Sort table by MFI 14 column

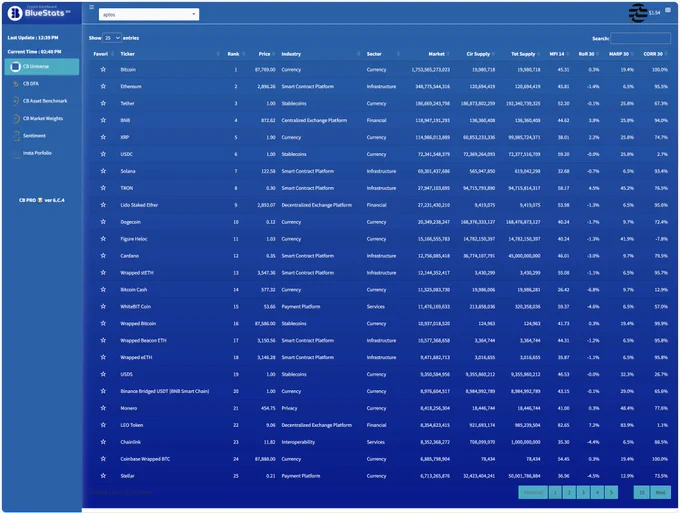[559, 54]
